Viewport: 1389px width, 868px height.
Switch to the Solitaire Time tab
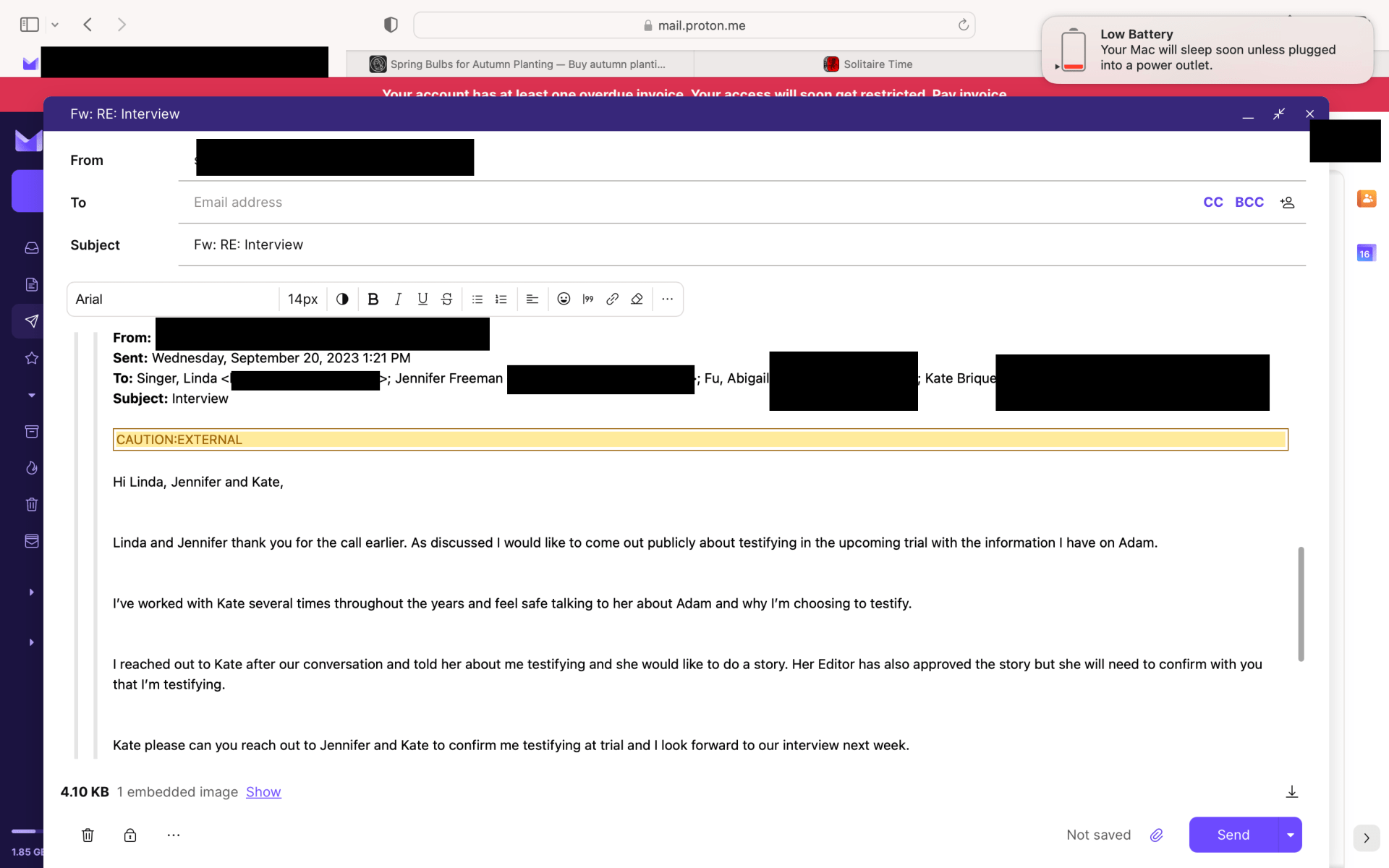pos(868,64)
